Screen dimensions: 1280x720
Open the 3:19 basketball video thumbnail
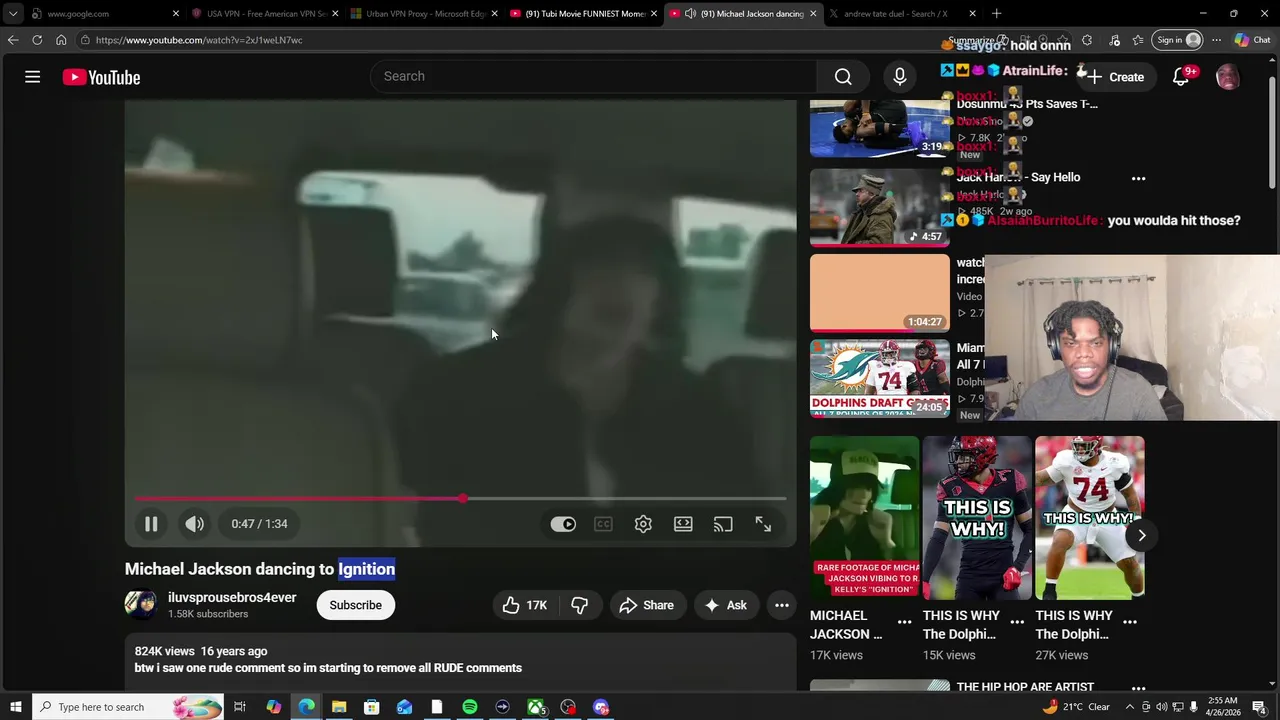click(879, 129)
